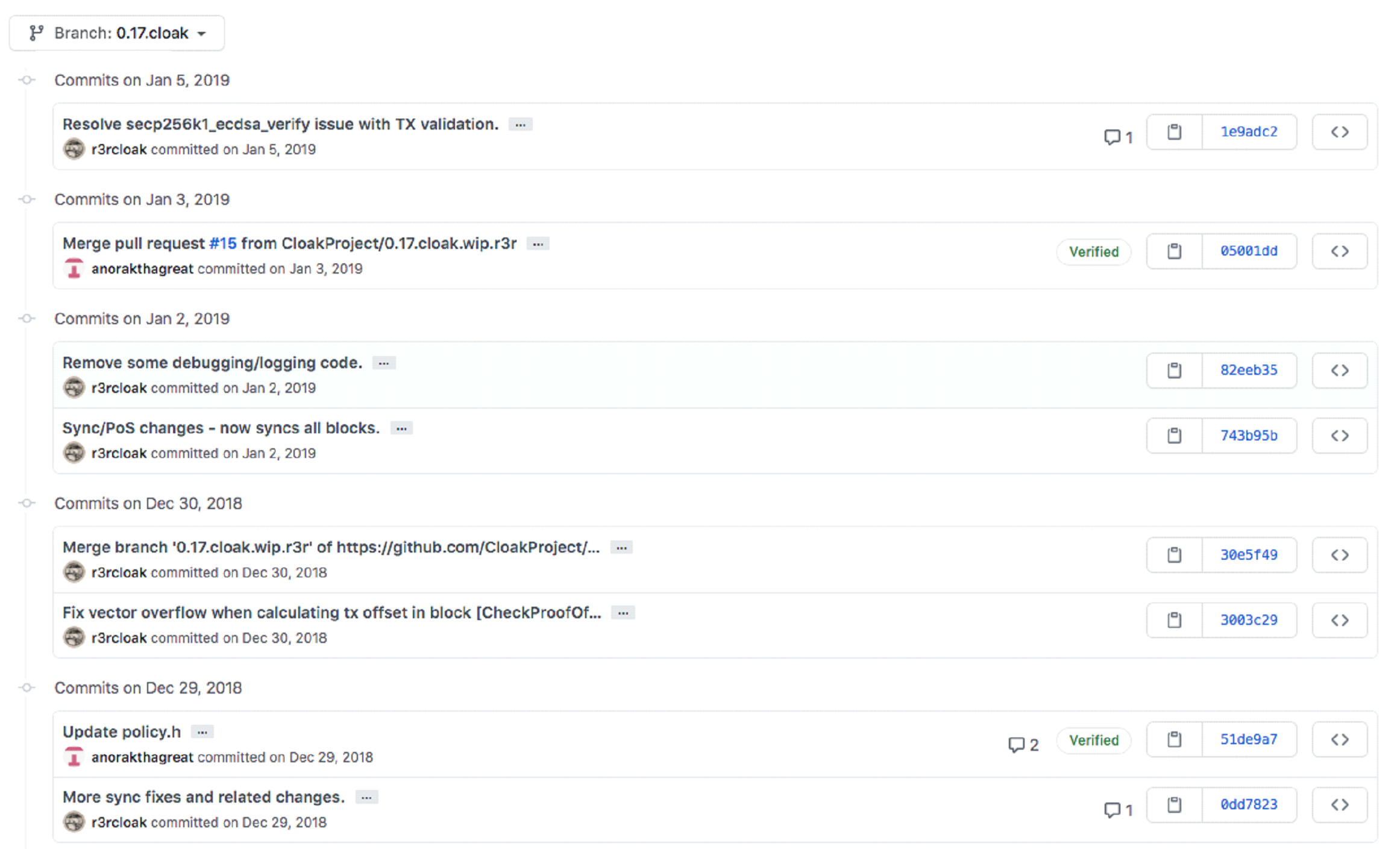This screenshot has height=849, width=1400.
Task: Open 'Remove some debugging/logging code.' commit title
Action: point(213,363)
